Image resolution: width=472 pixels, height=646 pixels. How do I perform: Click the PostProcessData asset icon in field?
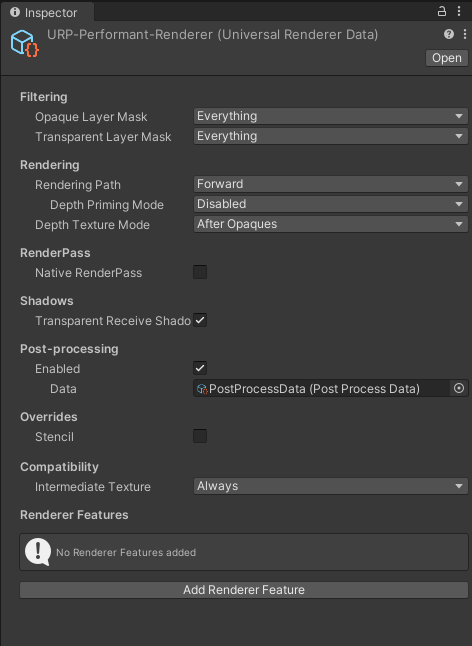(x=202, y=389)
